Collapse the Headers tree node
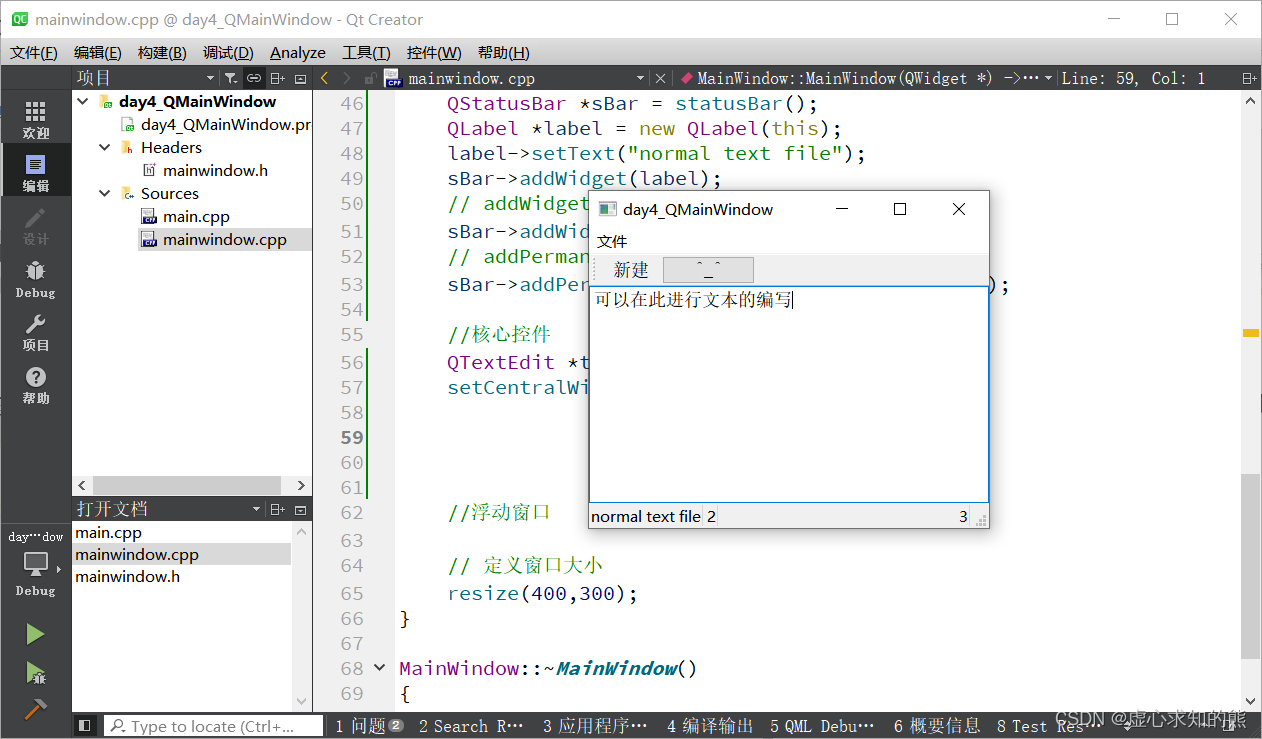Viewport: 1262px width, 739px height. point(104,147)
